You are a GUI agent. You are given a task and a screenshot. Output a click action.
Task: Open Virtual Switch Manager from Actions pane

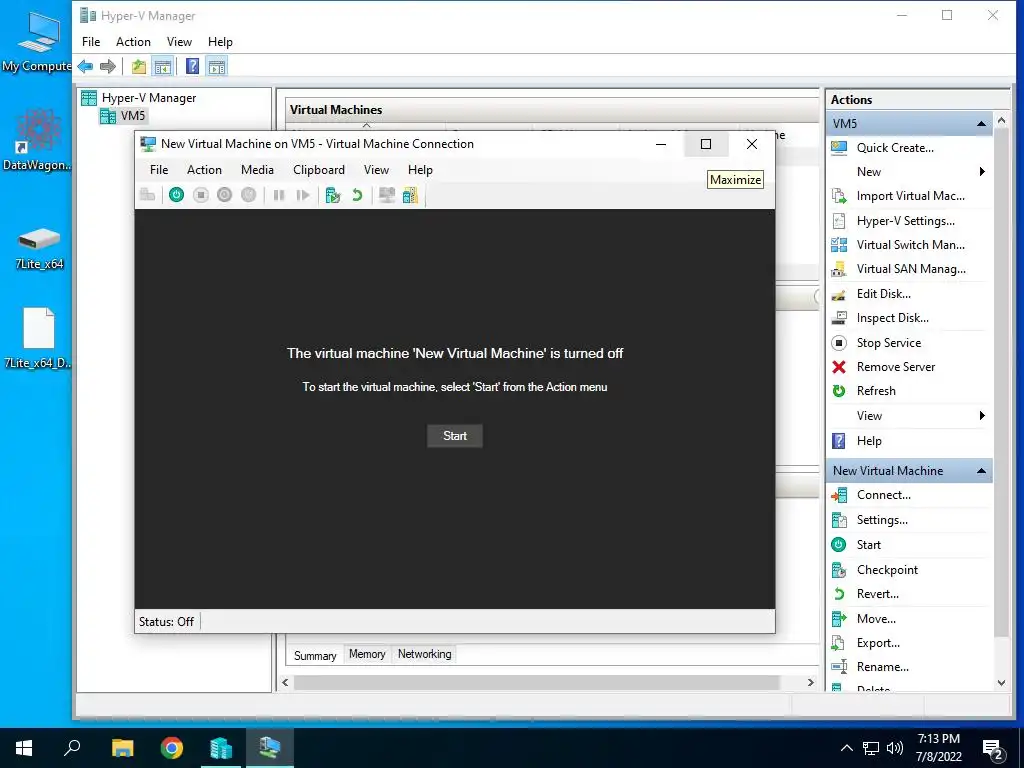click(x=910, y=245)
